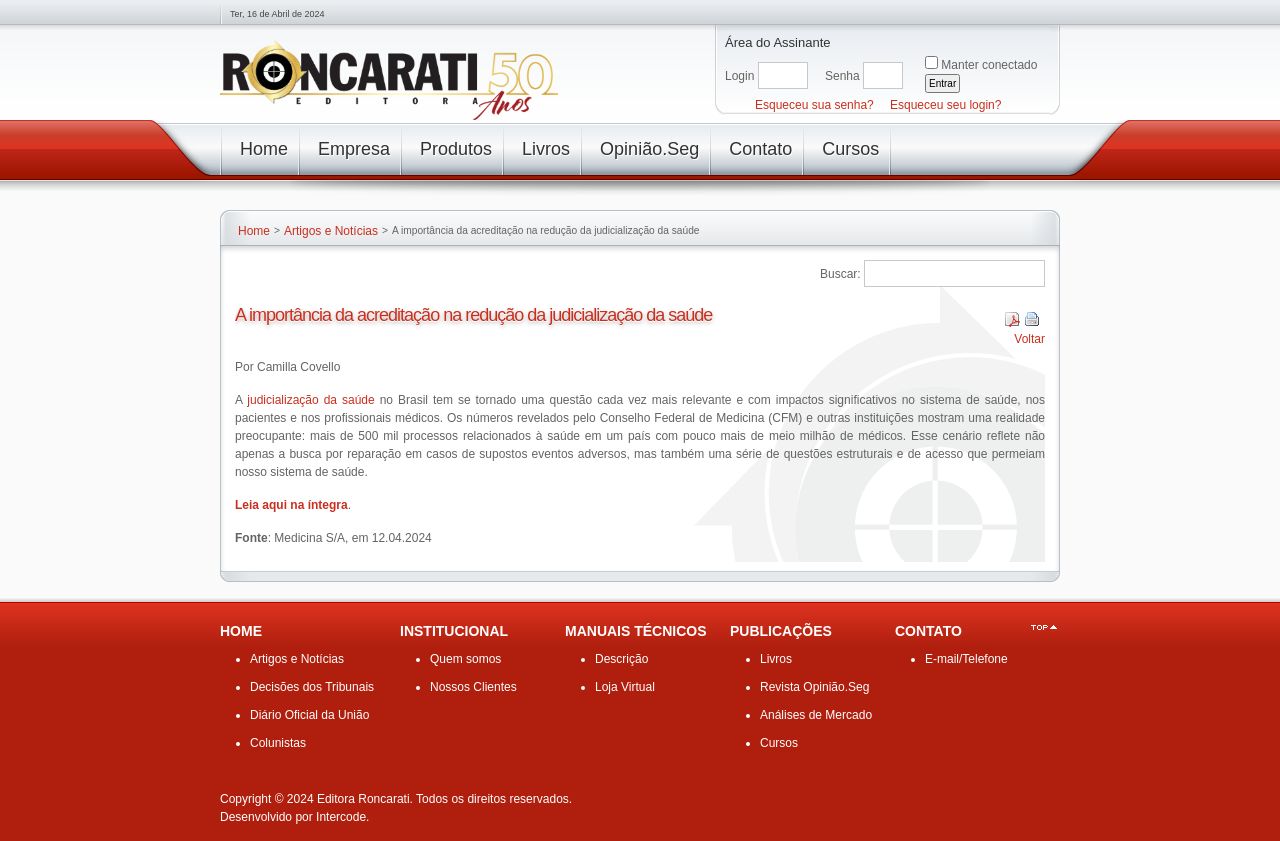
Task: Follow the judicialização da saúde link
Action: coord(311,401)
